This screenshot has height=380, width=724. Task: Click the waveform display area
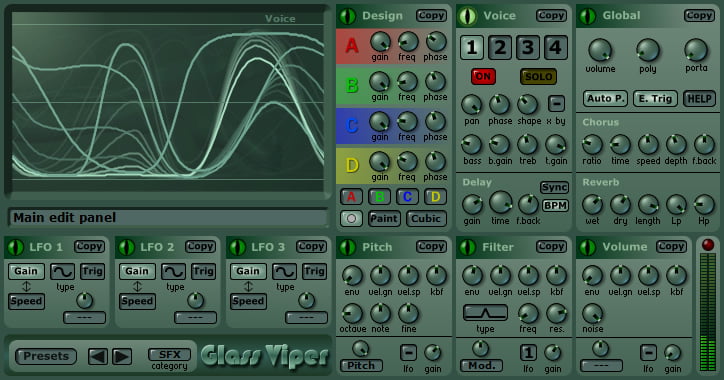point(168,102)
